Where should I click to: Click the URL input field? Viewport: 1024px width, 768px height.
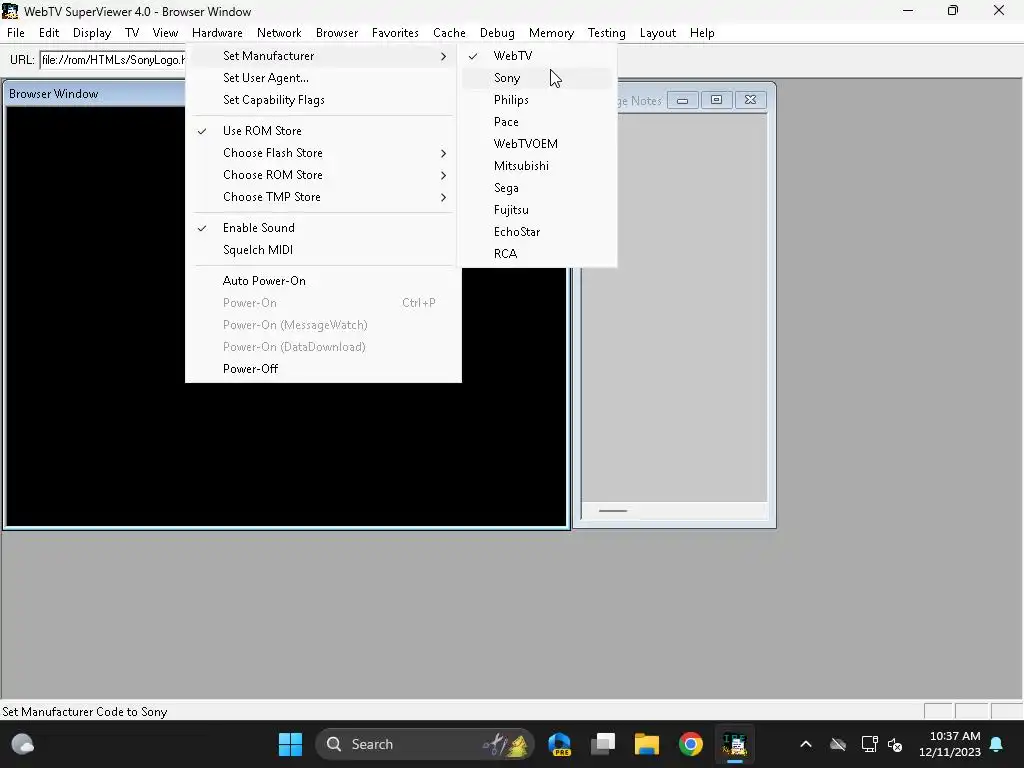pos(112,60)
